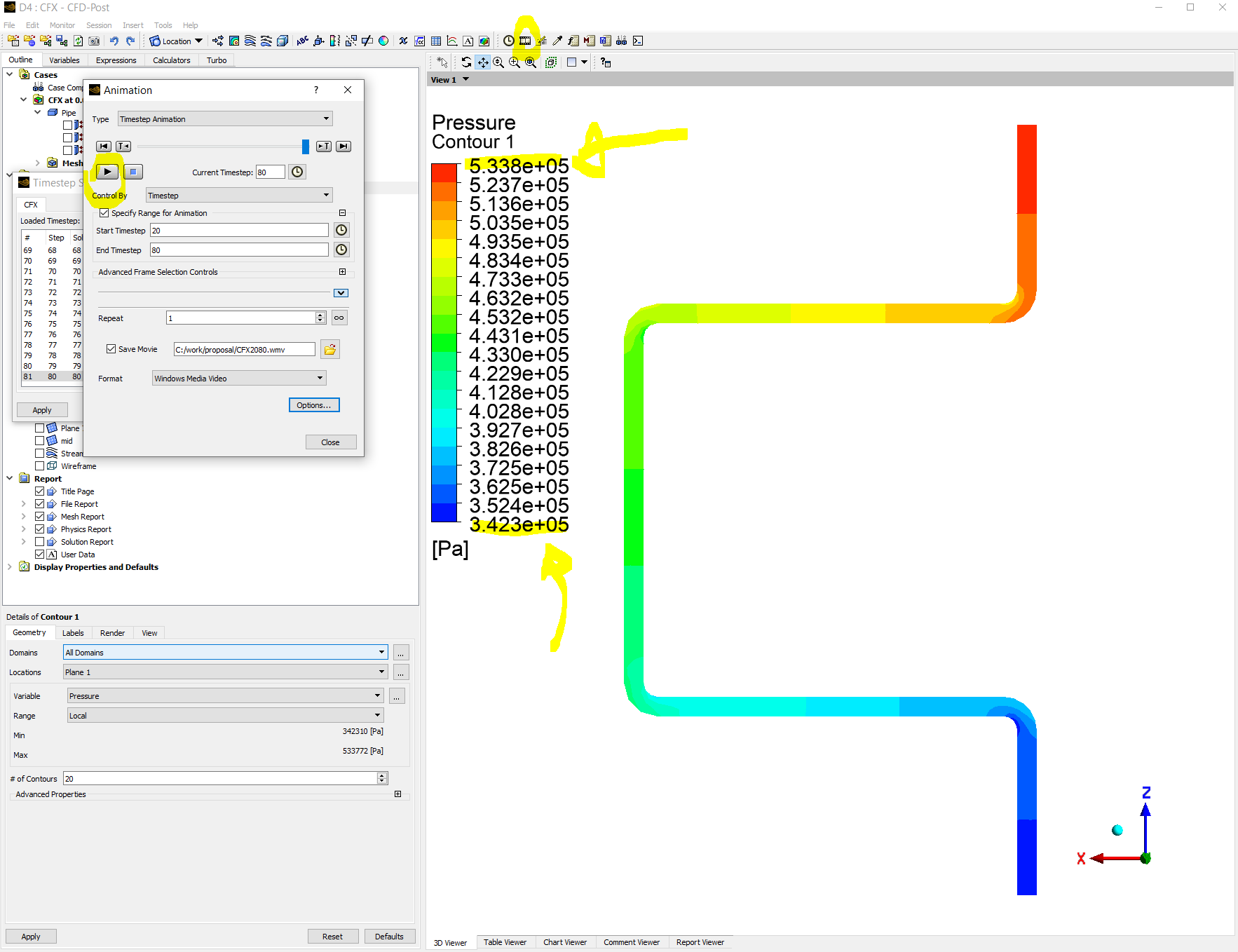Toggle the Save Movie checkbox
Screen dimensions: 1238x952
[111, 349]
